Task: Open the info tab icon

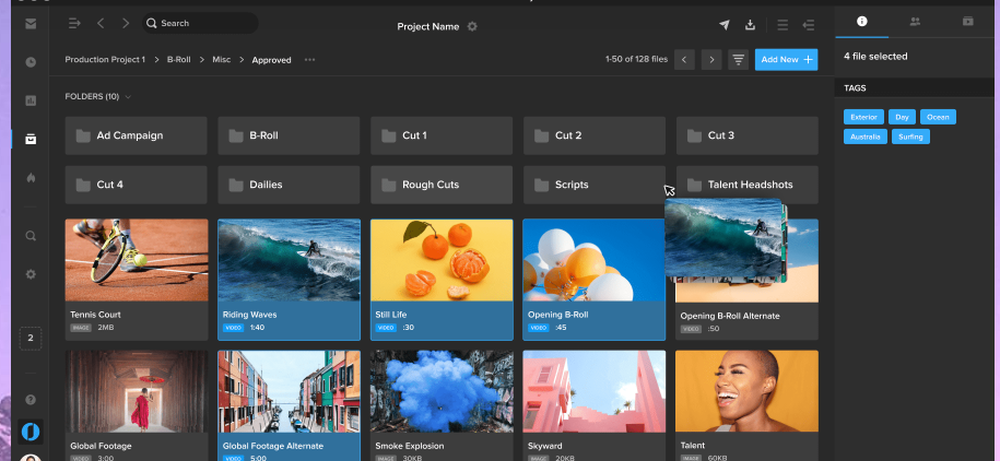Action: click(x=862, y=21)
